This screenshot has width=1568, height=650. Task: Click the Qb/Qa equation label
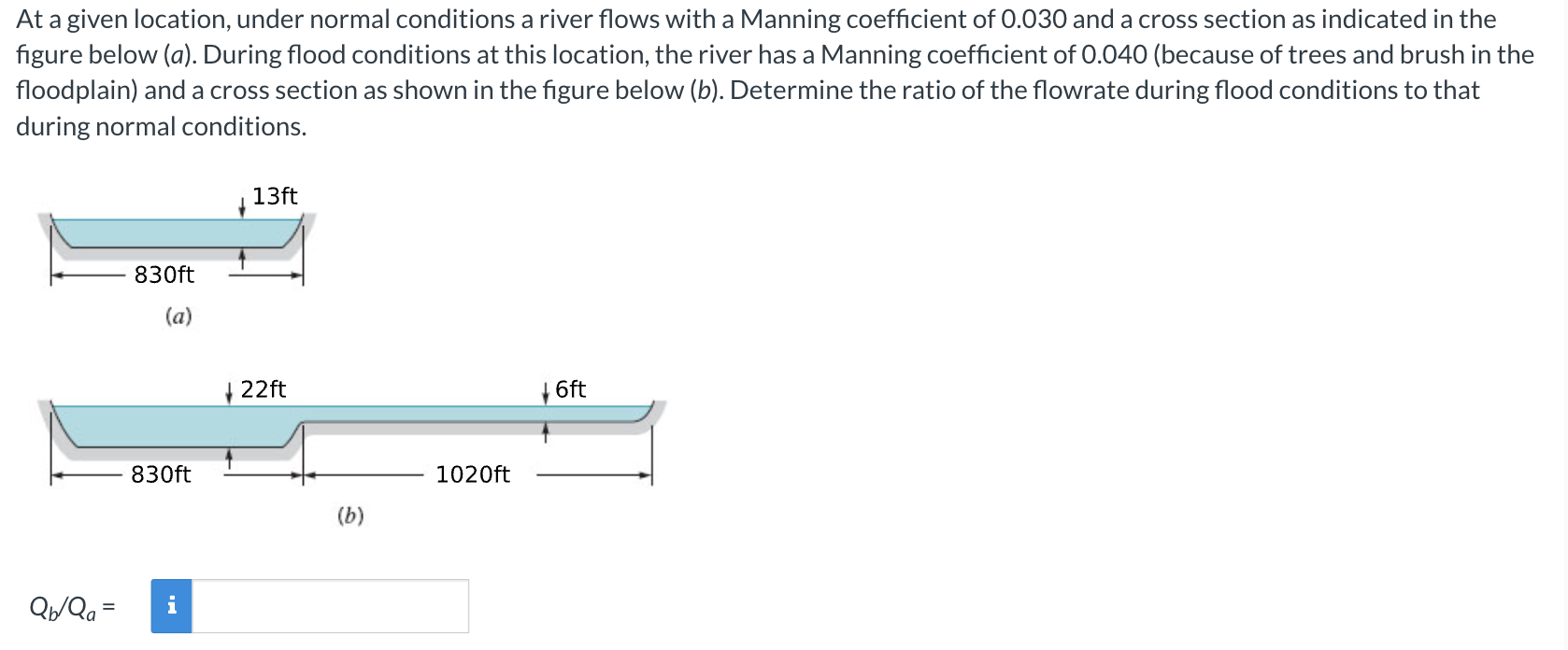(x=70, y=607)
